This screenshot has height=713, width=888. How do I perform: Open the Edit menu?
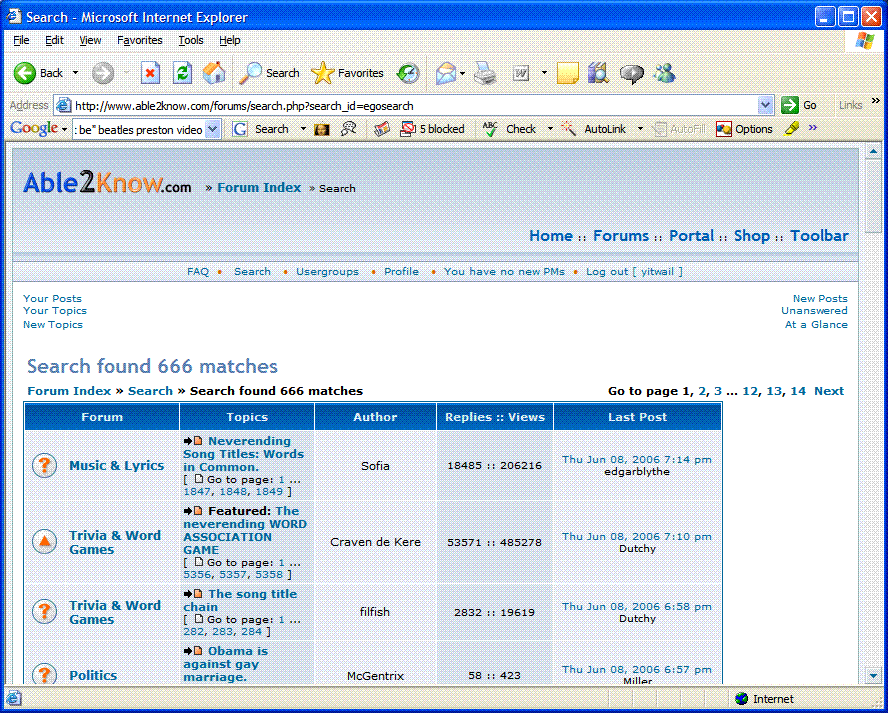coord(54,40)
